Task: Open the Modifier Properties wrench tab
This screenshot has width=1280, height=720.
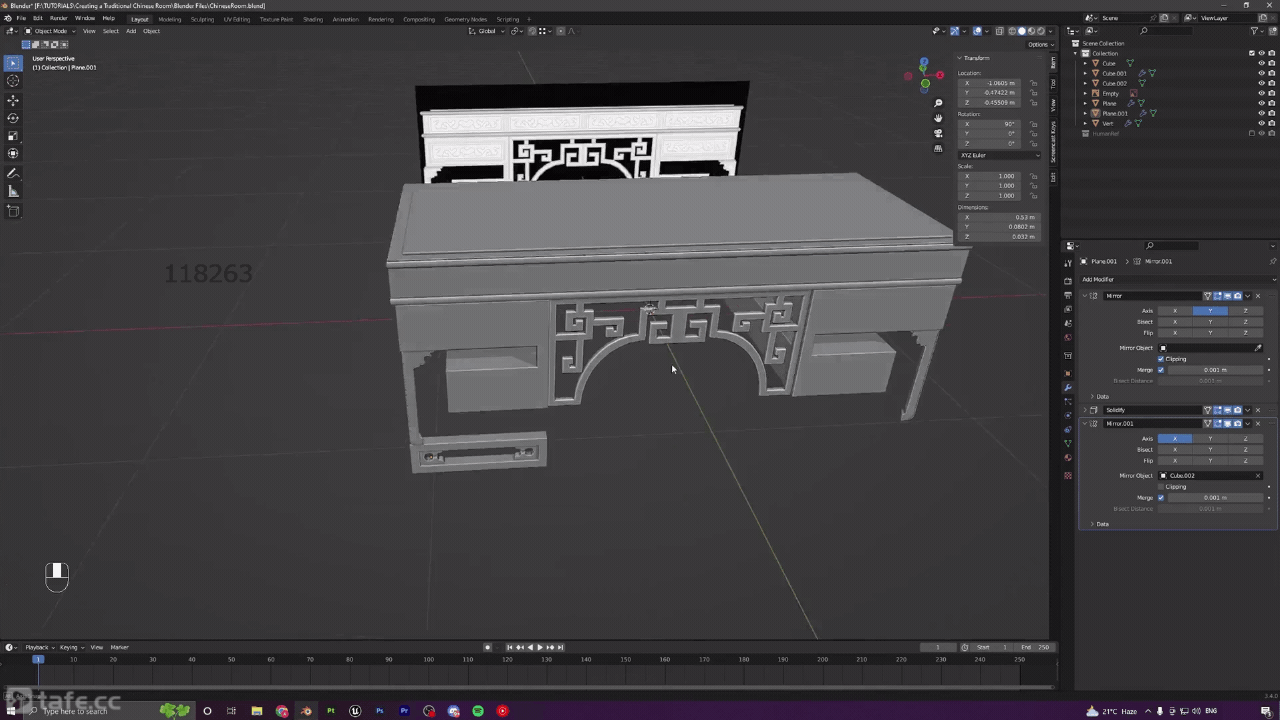Action: [x=1068, y=390]
